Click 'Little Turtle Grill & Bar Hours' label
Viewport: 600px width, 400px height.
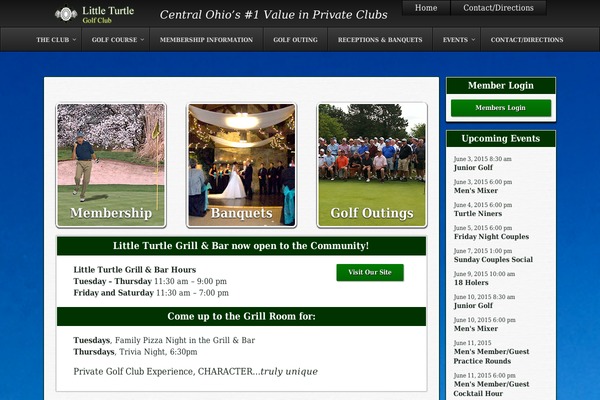tap(135, 269)
